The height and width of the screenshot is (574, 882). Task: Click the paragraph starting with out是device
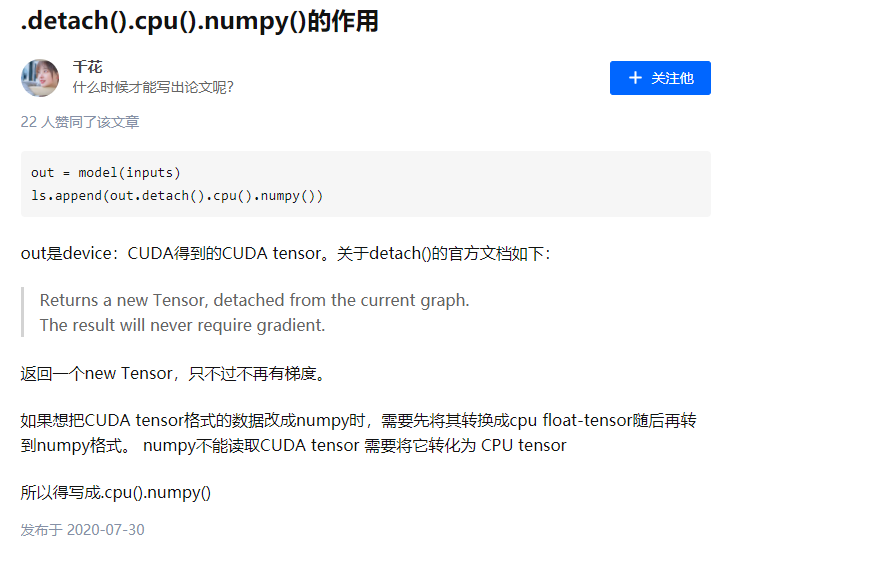pos(285,253)
